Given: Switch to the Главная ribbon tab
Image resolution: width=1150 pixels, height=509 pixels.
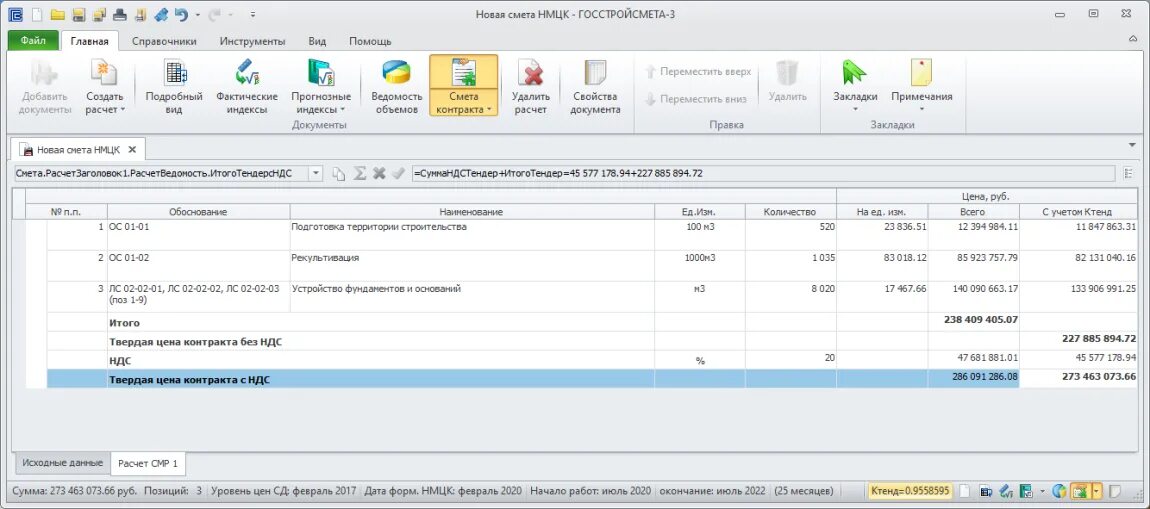Looking at the screenshot, I should point(89,41).
